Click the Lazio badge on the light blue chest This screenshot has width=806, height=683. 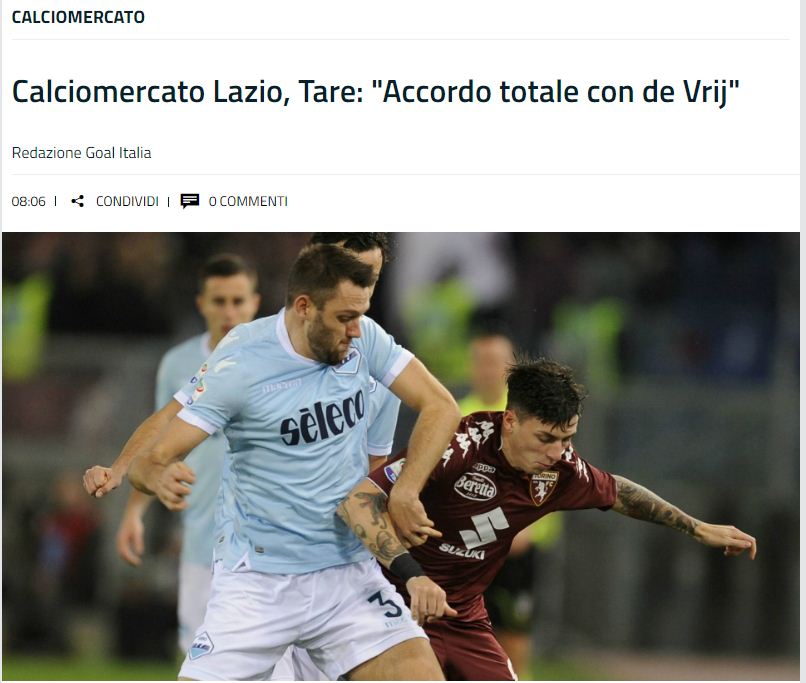point(349,361)
